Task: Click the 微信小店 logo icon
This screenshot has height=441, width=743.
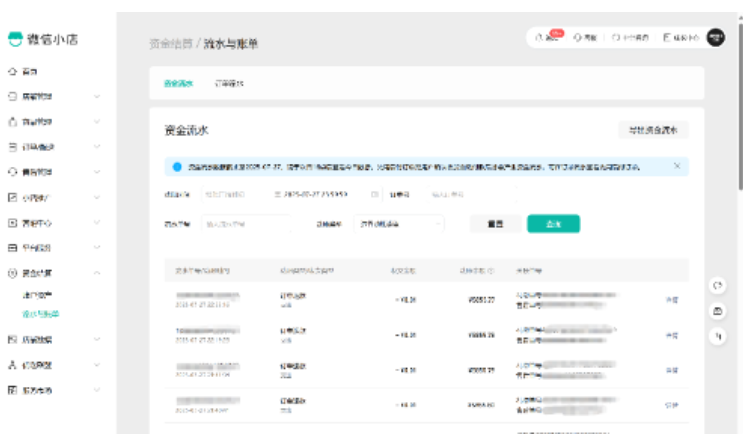Action: coord(14,39)
